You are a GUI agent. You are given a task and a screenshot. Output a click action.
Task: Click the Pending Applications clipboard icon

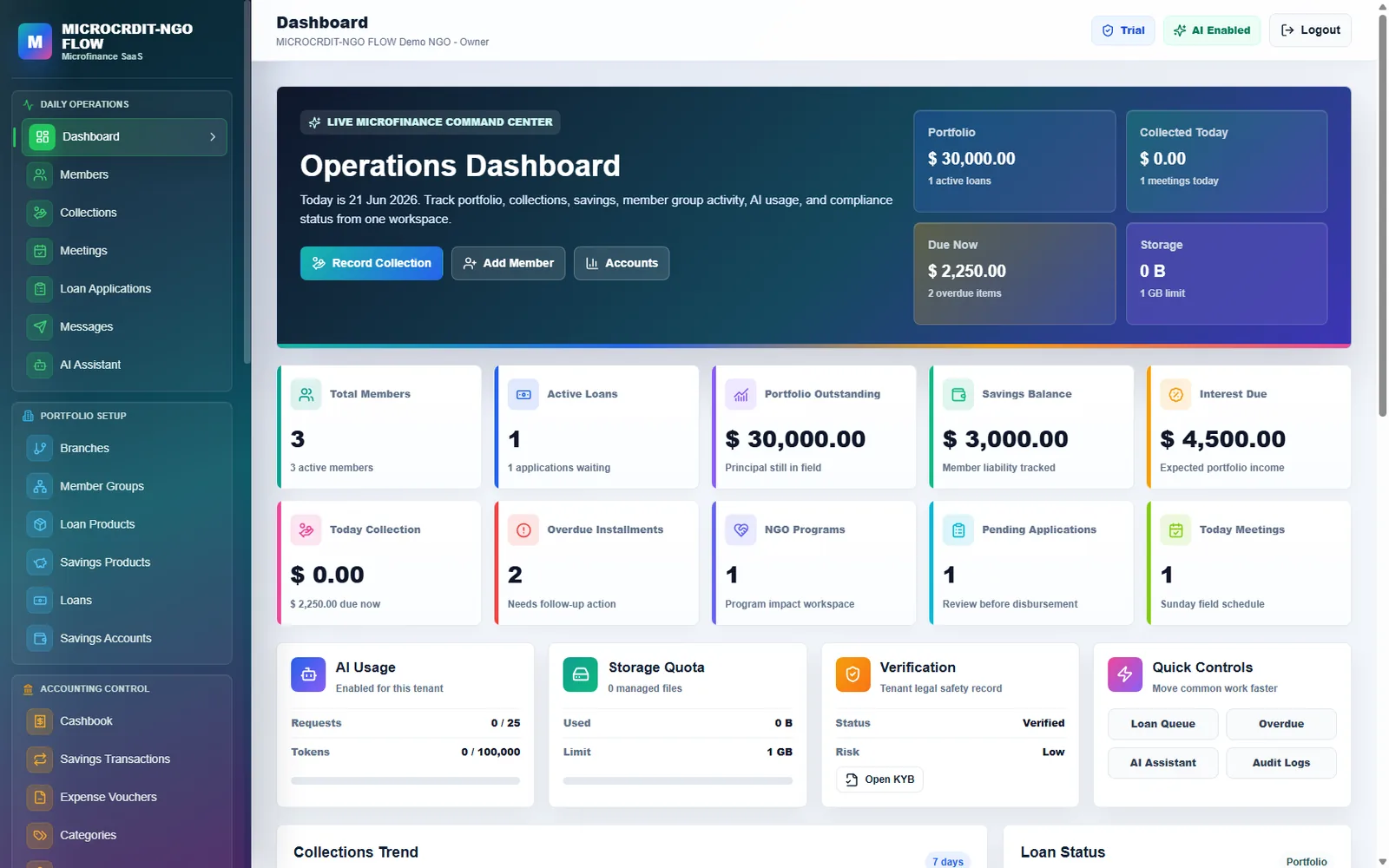pos(958,530)
